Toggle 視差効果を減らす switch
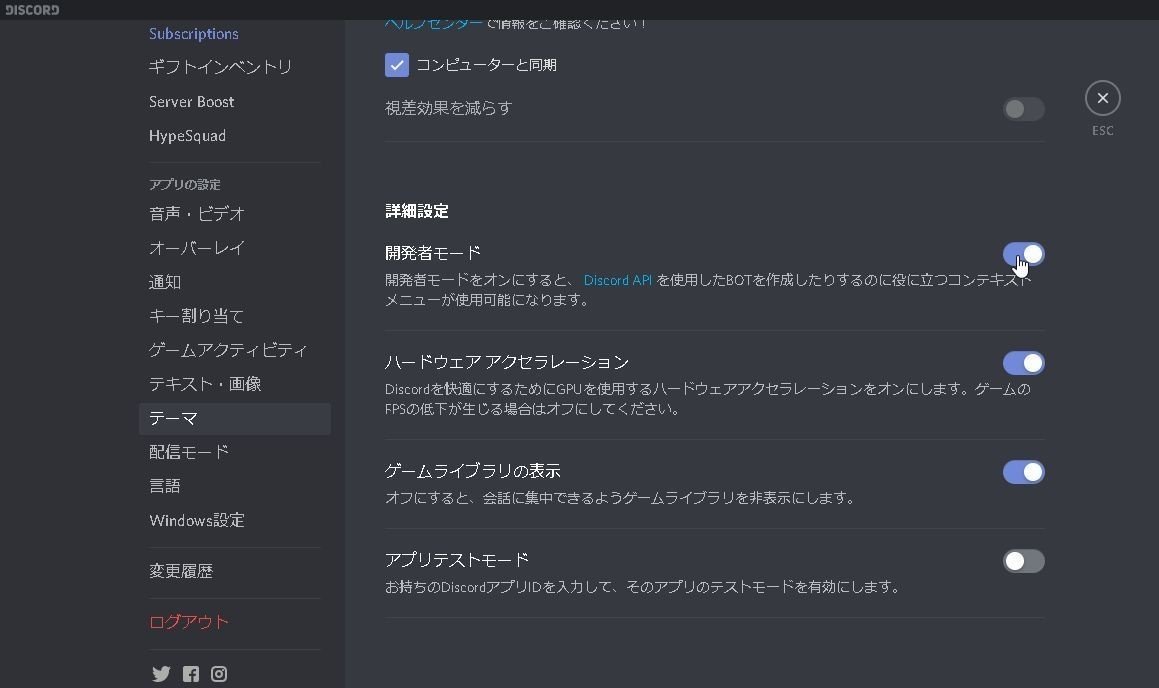Screen dimensions: 1159x688 pos(1024,109)
